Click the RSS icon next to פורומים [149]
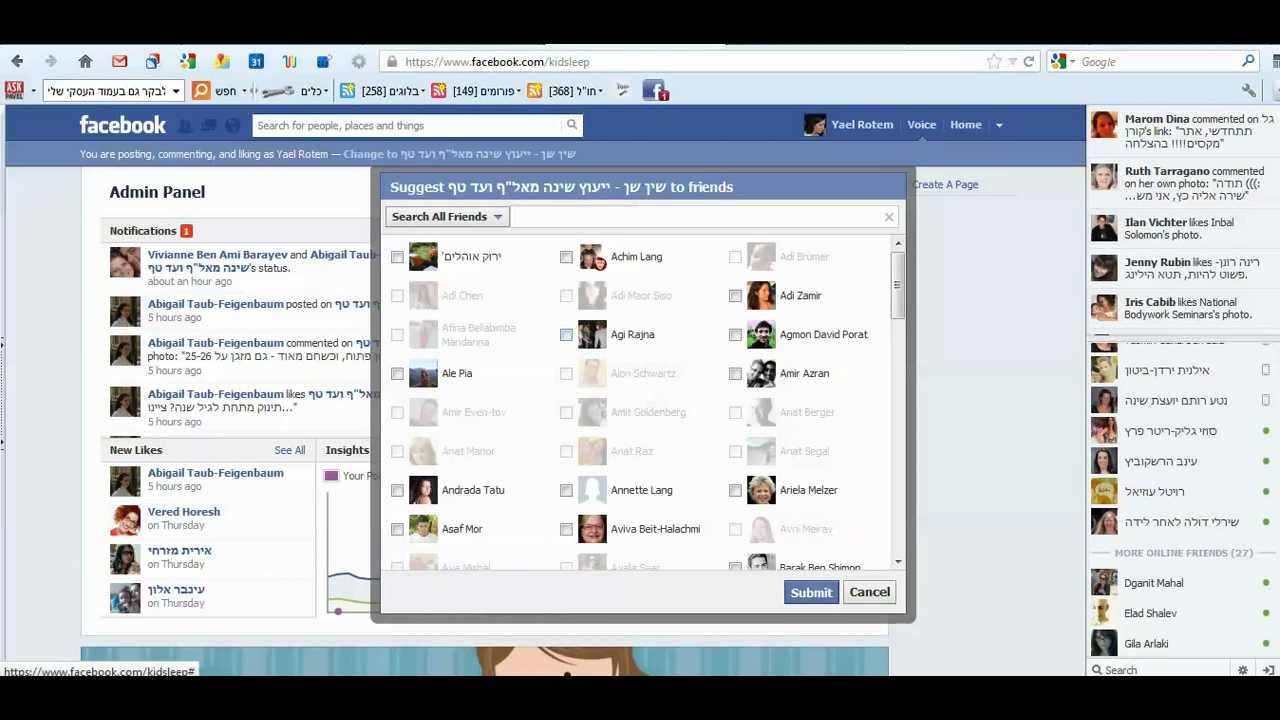 [441, 91]
